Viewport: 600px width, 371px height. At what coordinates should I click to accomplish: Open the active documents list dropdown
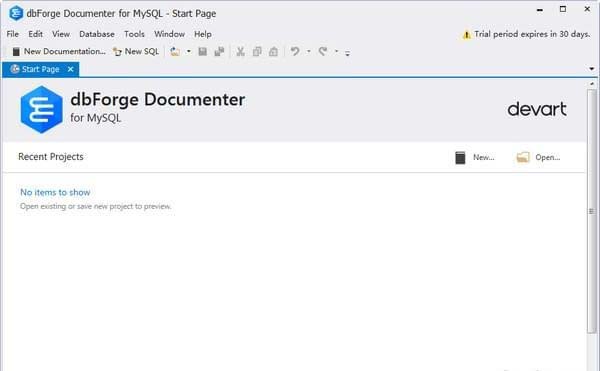click(592, 69)
